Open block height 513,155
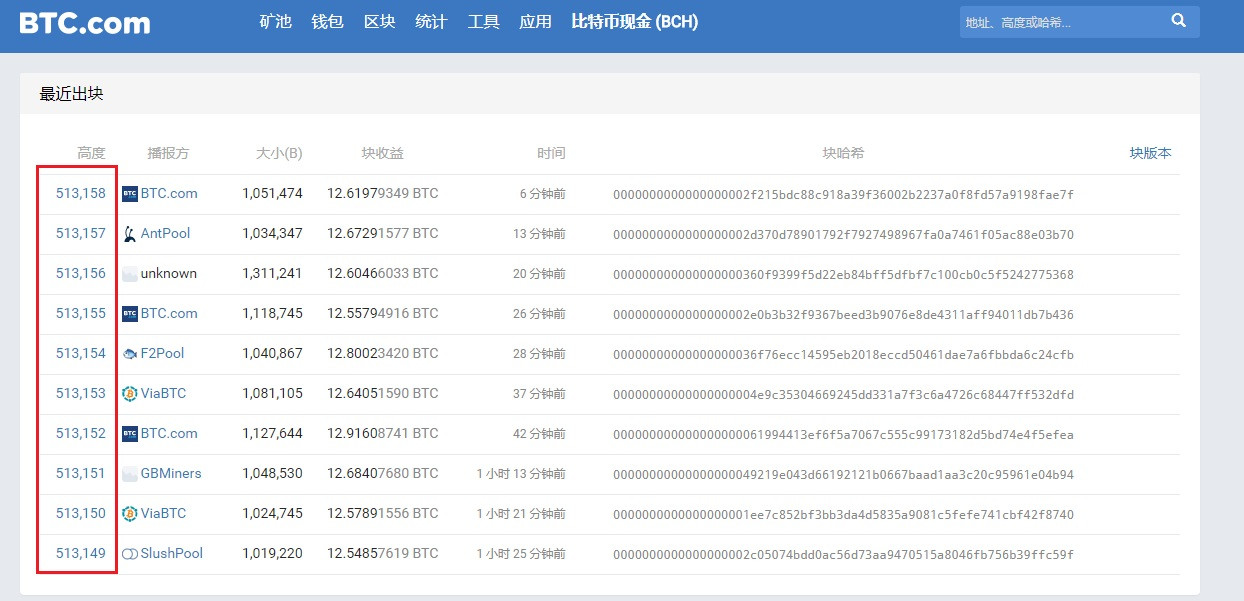 tap(81, 313)
